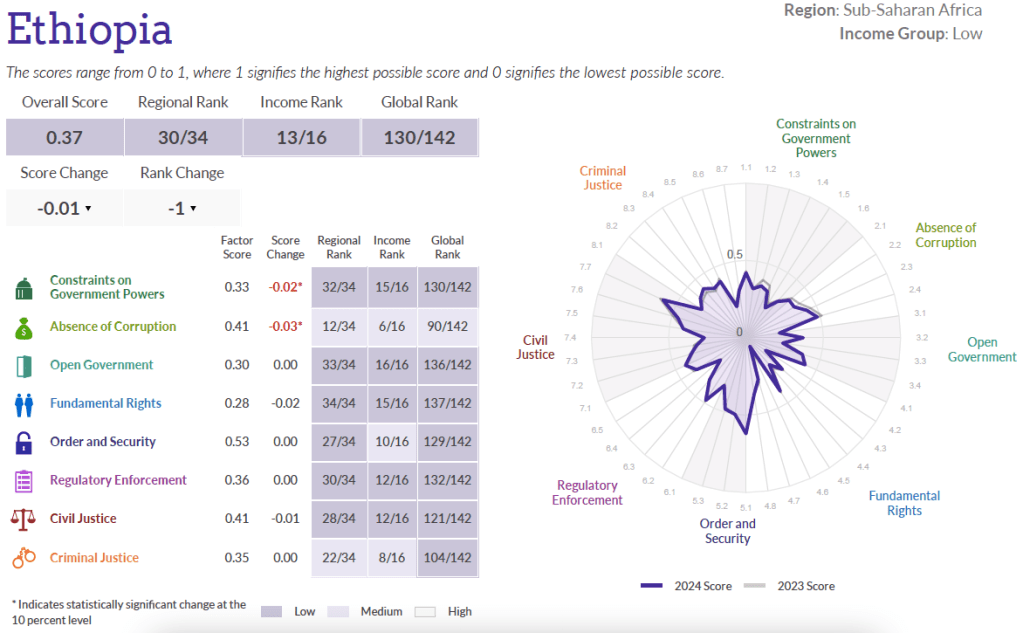Click the Criminal Justice handcuffs icon

tap(24, 558)
